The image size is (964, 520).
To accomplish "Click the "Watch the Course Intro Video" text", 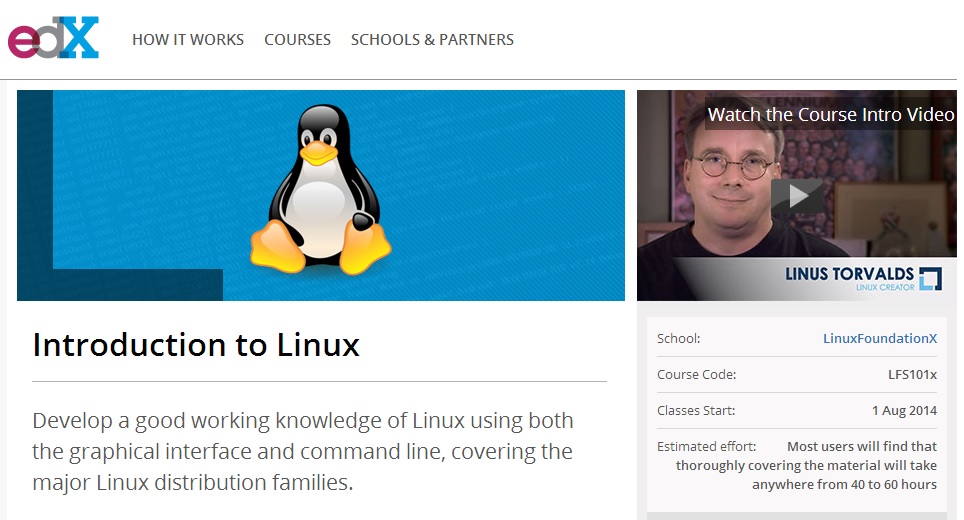I will click(x=830, y=115).
